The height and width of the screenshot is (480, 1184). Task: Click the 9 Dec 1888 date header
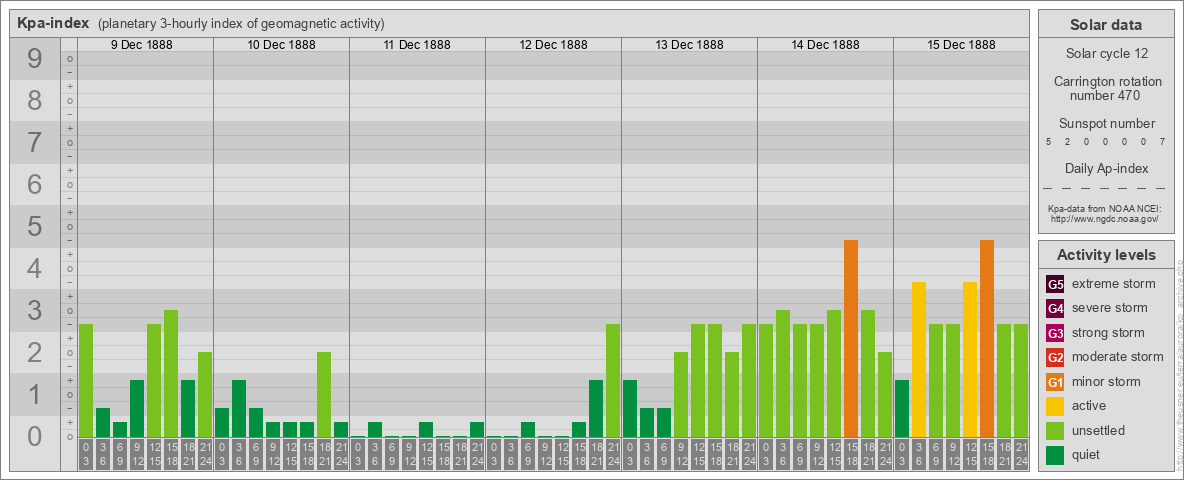(x=142, y=45)
